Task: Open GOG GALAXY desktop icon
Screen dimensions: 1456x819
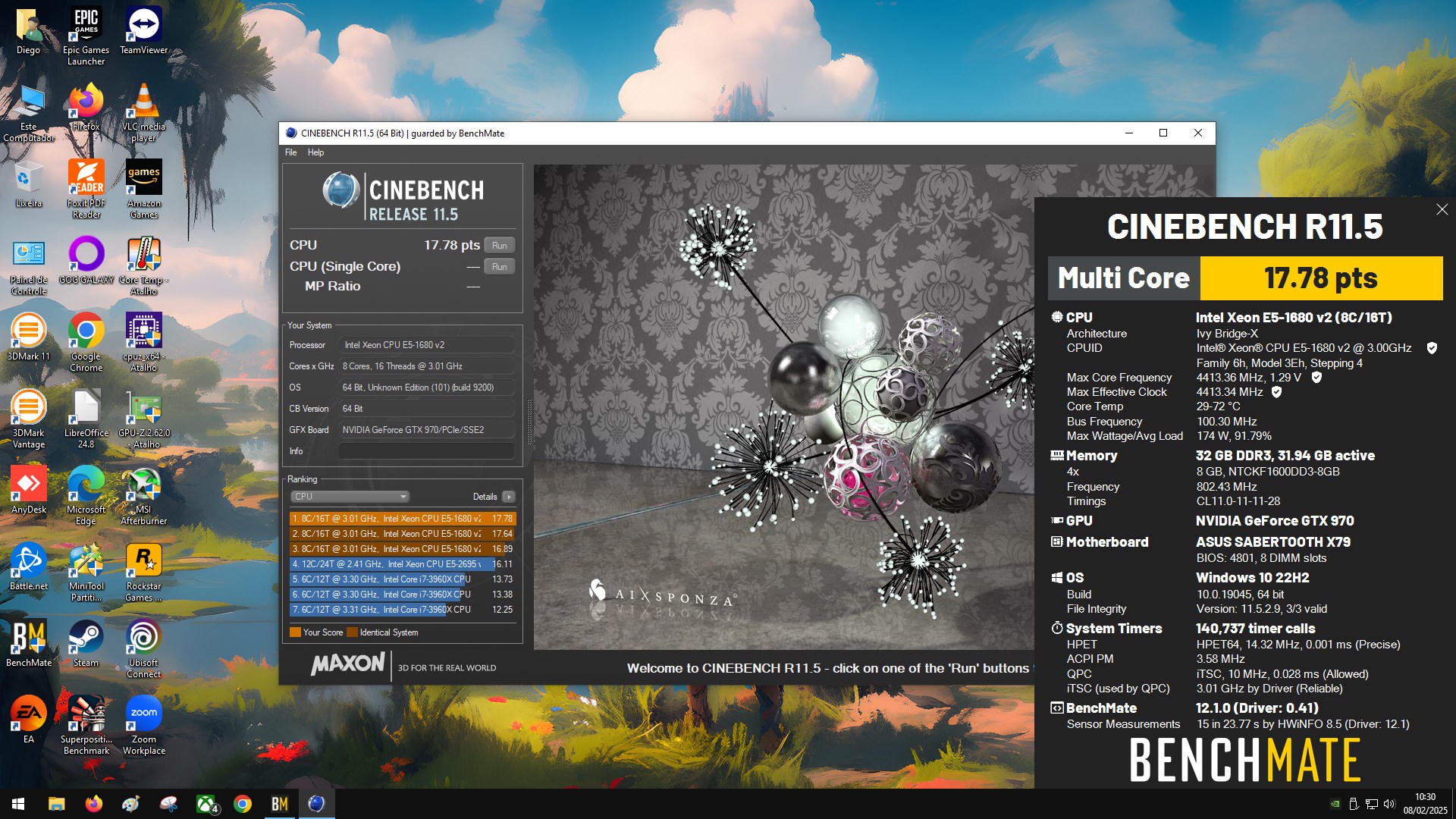Action: pos(86,260)
